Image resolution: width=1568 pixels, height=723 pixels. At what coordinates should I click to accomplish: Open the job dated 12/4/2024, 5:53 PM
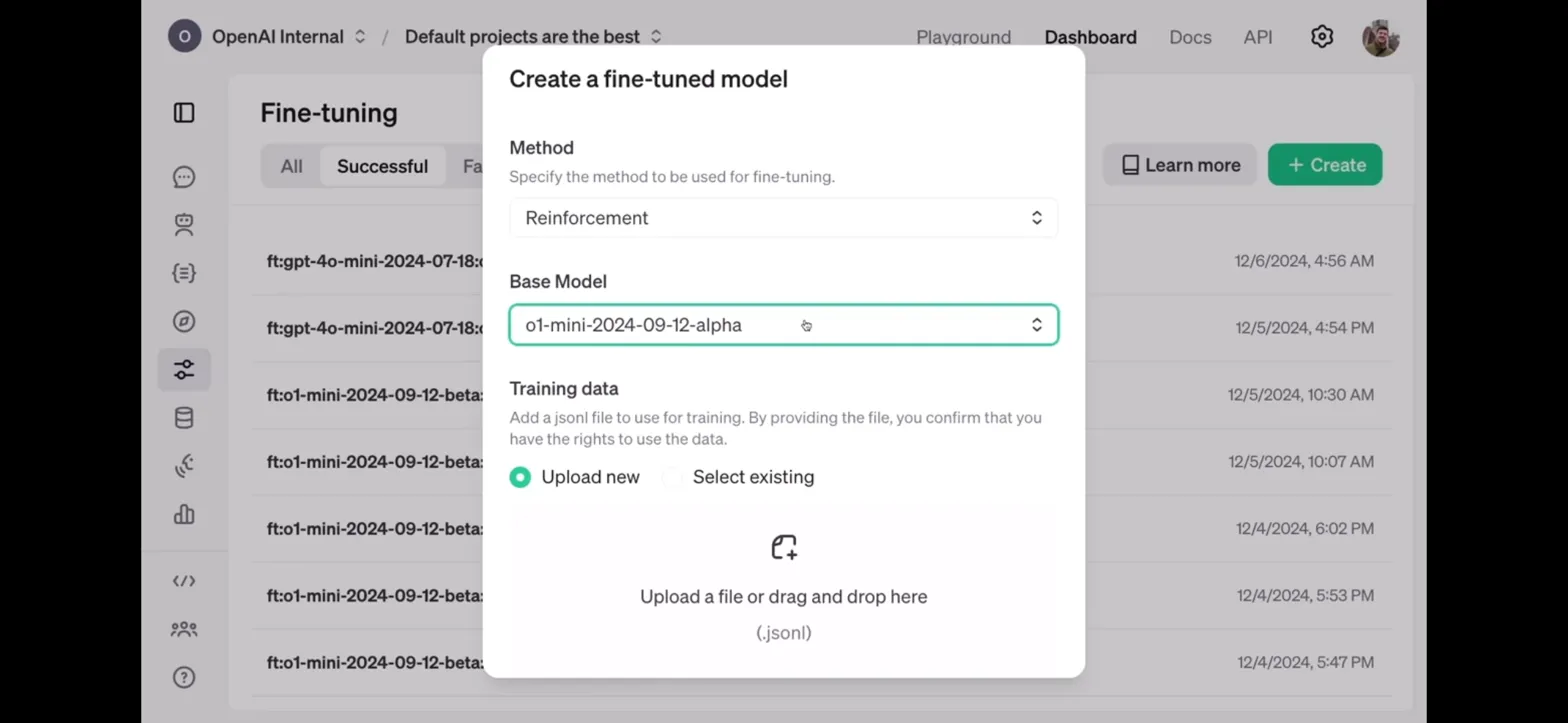[x=820, y=596]
